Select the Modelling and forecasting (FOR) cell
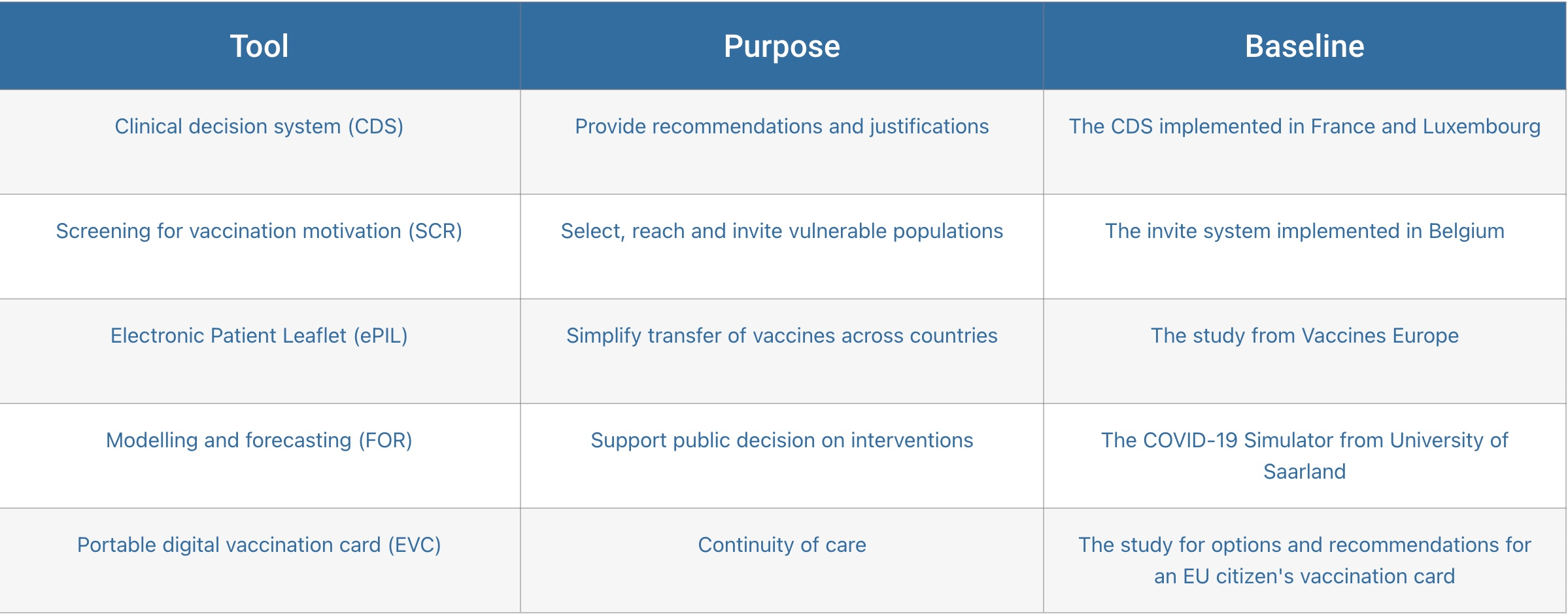Screen dimensions: 1568x616 [260, 456]
